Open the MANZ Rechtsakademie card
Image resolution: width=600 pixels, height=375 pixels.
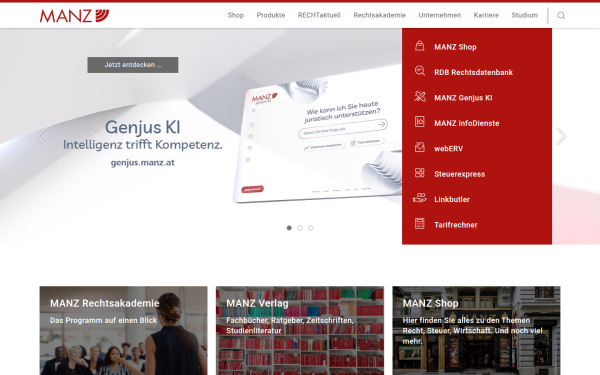point(124,331)
